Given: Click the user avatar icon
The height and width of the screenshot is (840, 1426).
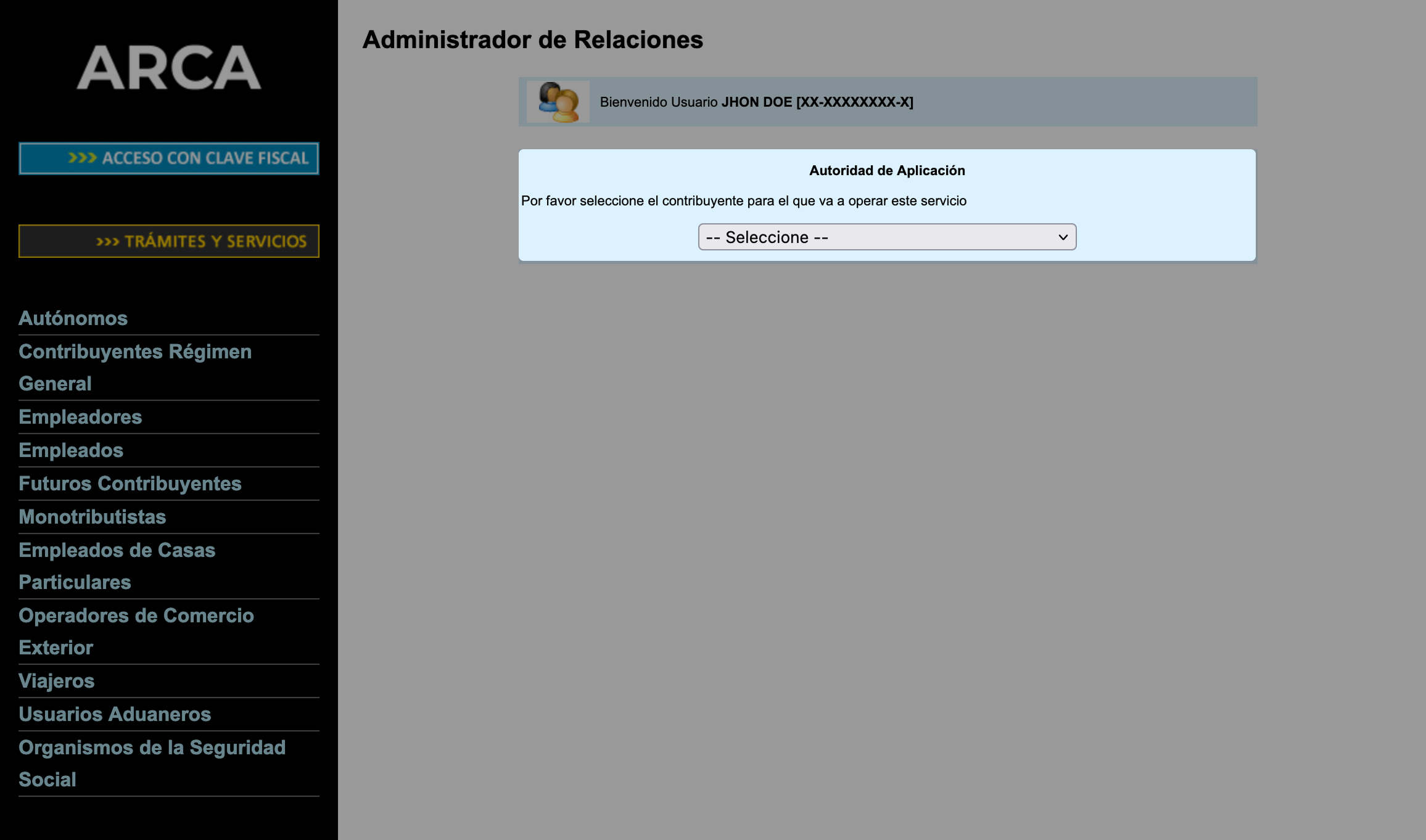Looking at the screenshot, I should [x=558, y=102].
